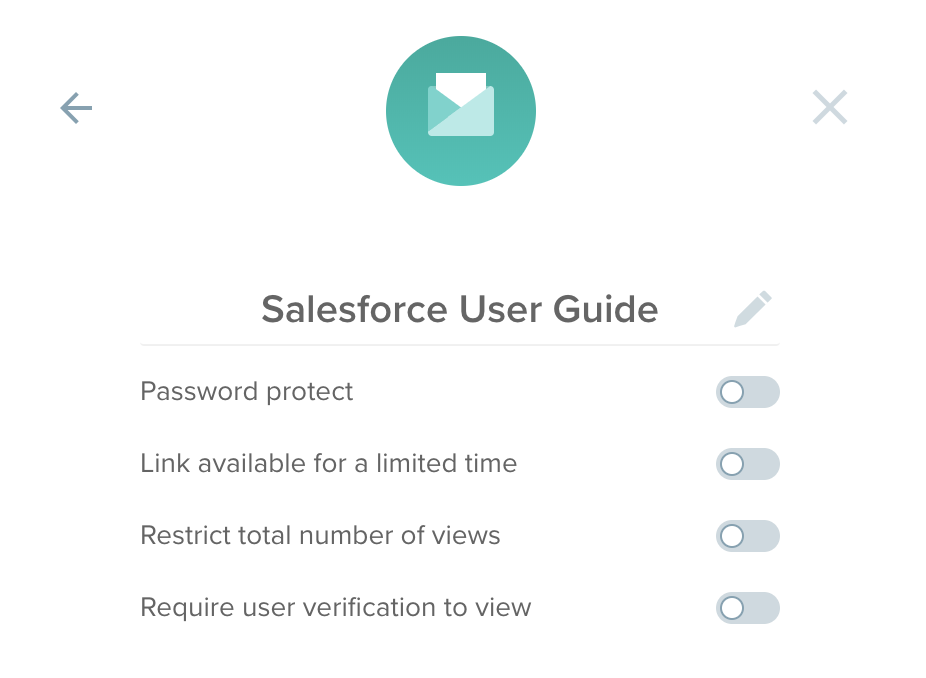926x678 pixels.
Task: Click the knob of the Password protect switch
Action: 732,392
